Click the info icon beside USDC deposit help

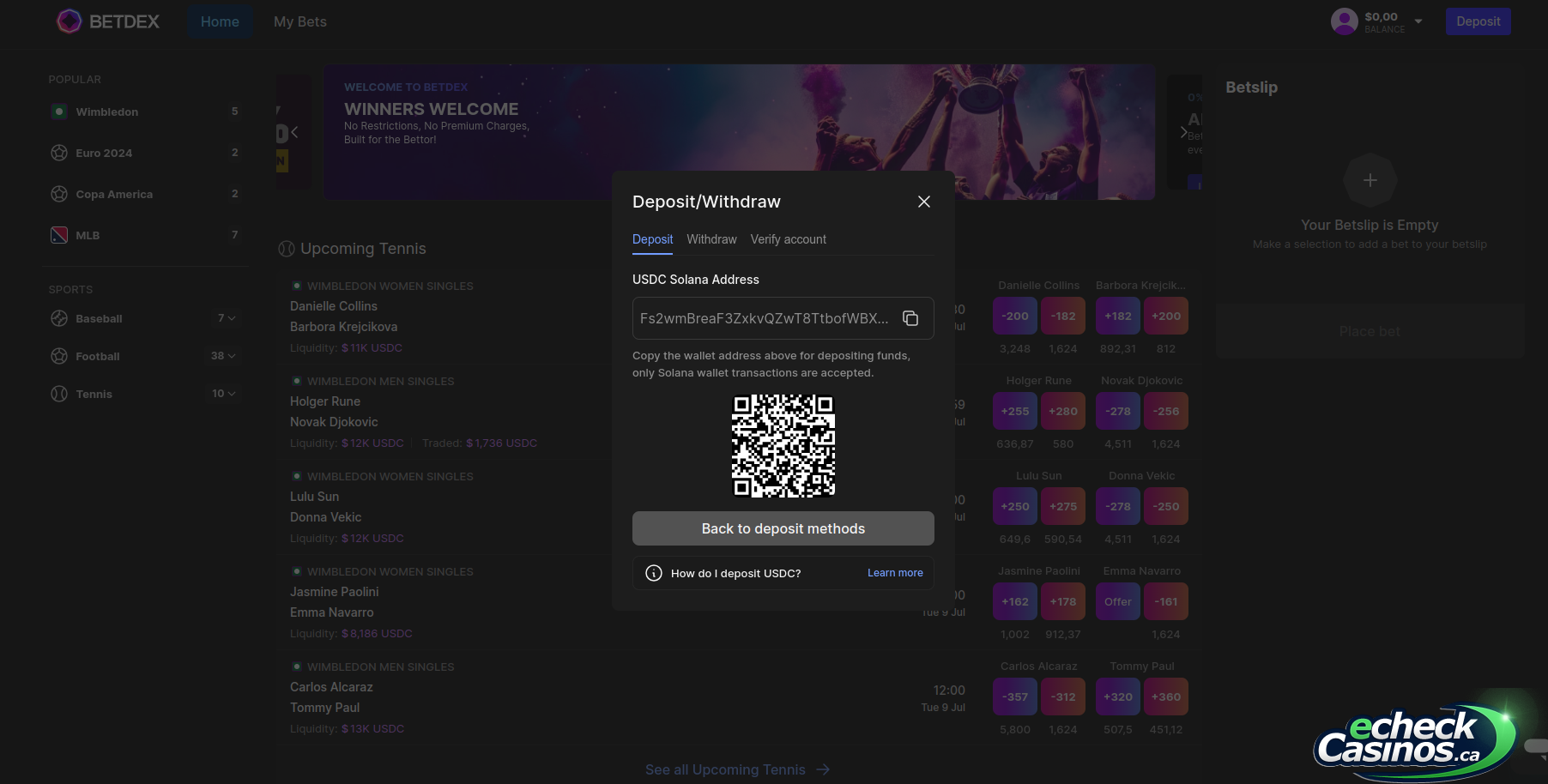(654, 573)
